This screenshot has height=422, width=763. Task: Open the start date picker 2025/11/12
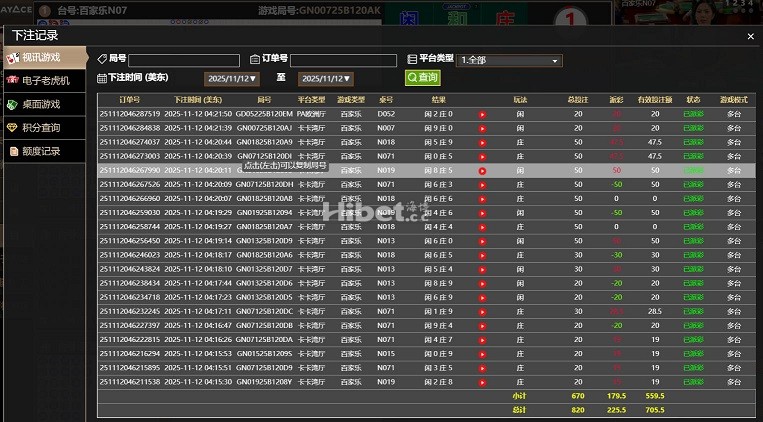click(231, 78)
